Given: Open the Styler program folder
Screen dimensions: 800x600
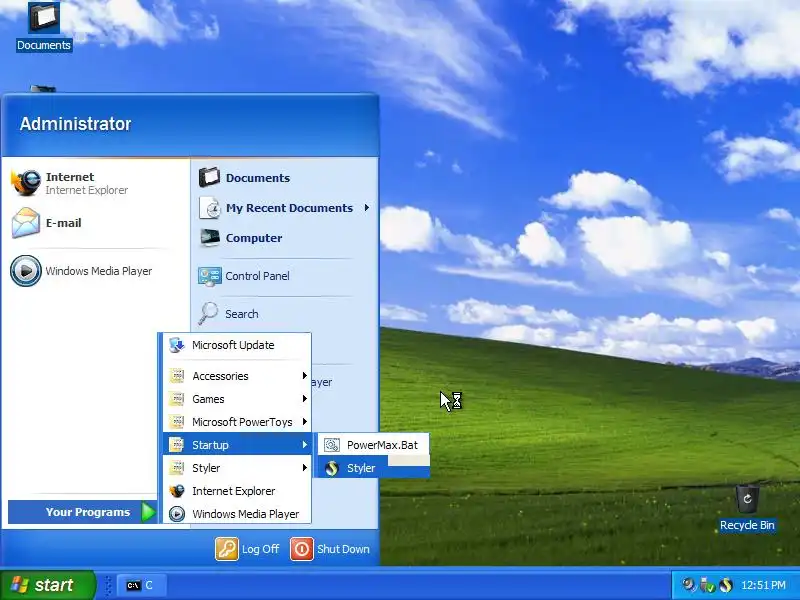Looking at the screenshot, I should [x=237, y=468].
